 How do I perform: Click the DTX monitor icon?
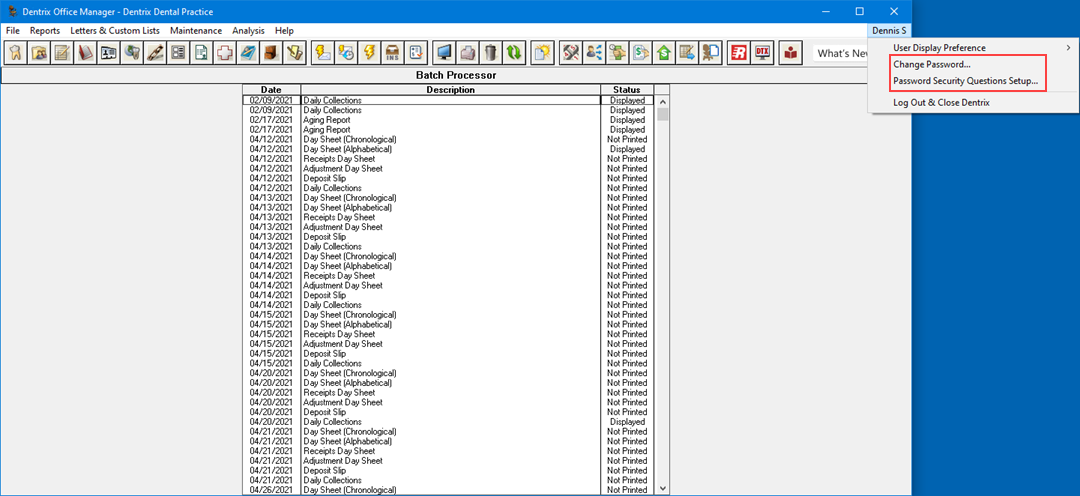pos(763,53)
